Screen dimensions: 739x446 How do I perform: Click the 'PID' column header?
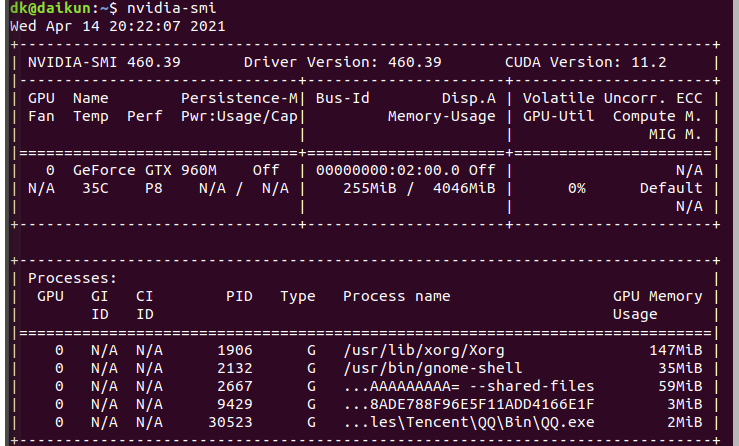[239, 296]
